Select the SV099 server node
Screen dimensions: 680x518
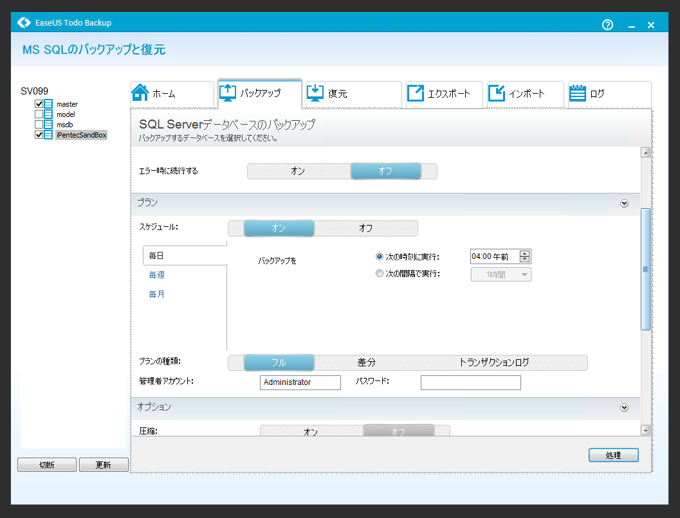pyautogui.click(x=34, y=91)
